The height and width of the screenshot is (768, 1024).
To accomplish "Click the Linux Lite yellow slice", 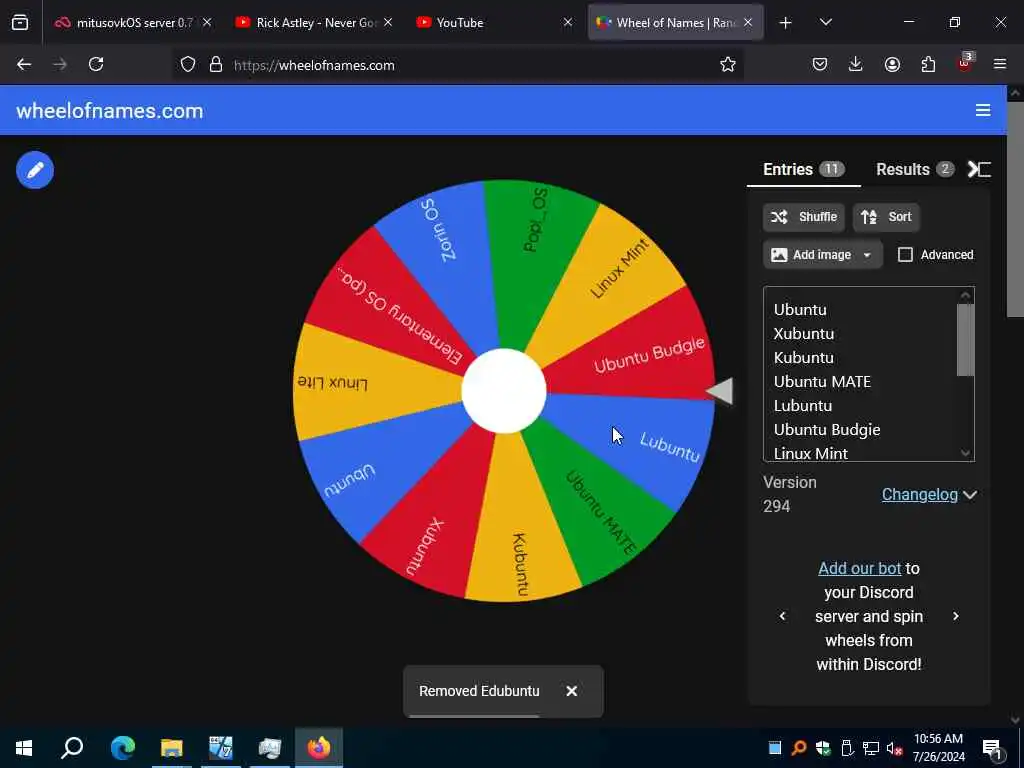I will 366,382.
